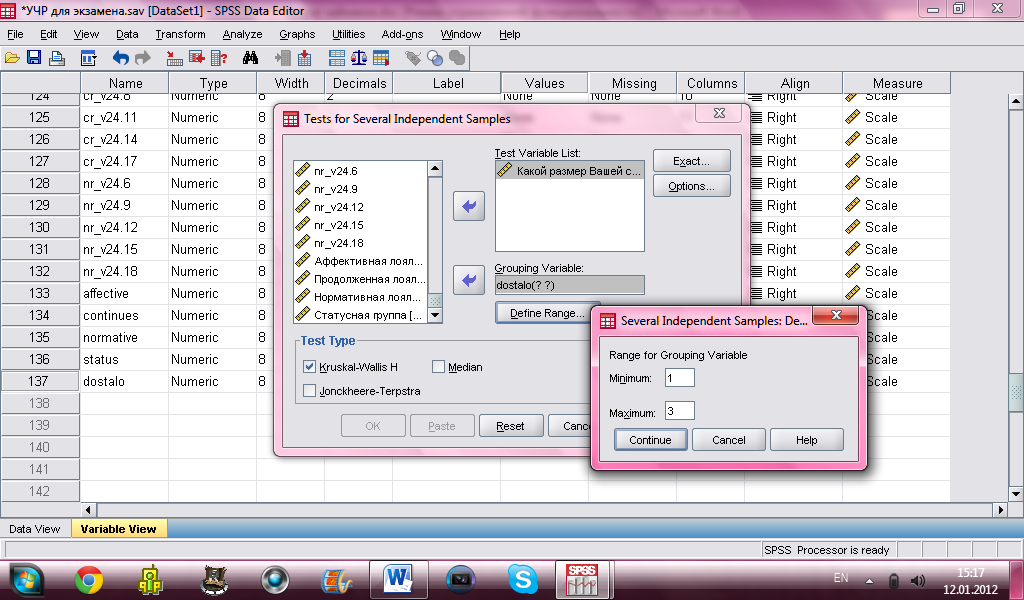Click the Insert Cases toolbar icon
1024x600 pixels.
point(283,58)
